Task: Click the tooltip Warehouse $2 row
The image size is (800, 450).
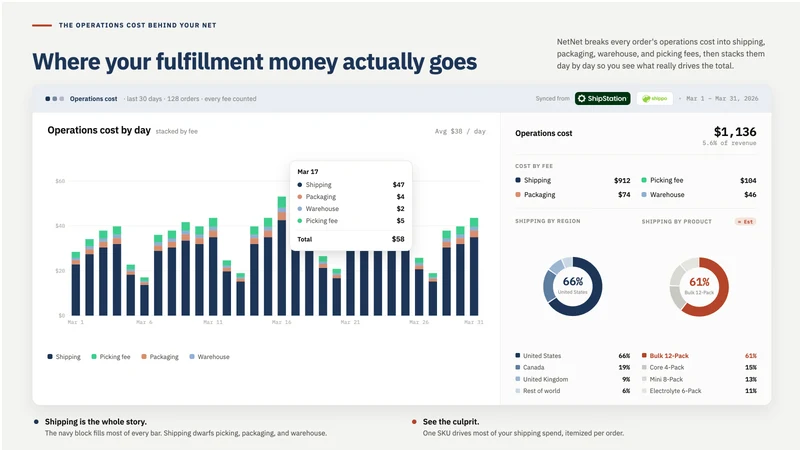Action: pos(351,209)
